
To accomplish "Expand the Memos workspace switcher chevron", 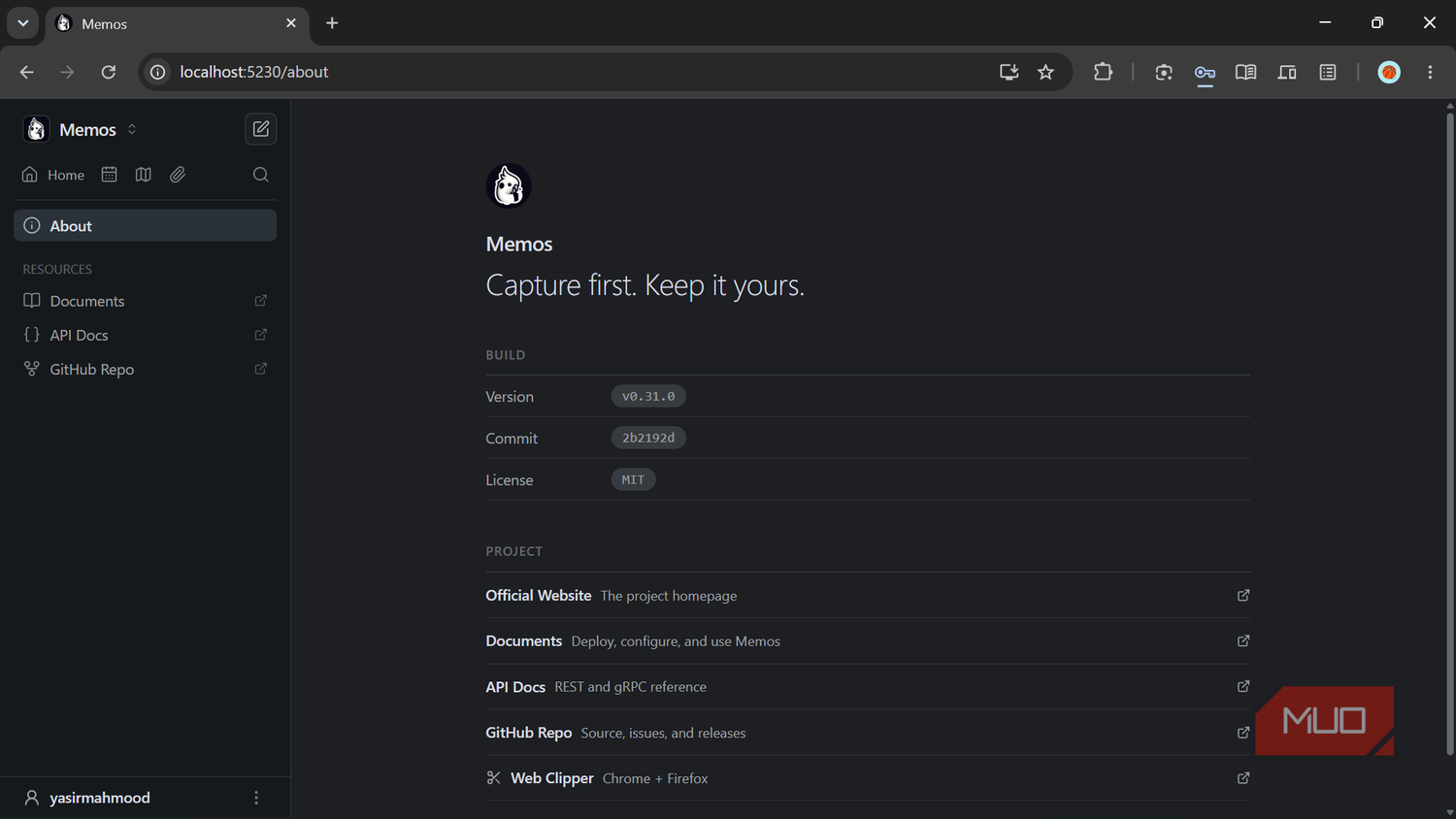I will point(132,129).
